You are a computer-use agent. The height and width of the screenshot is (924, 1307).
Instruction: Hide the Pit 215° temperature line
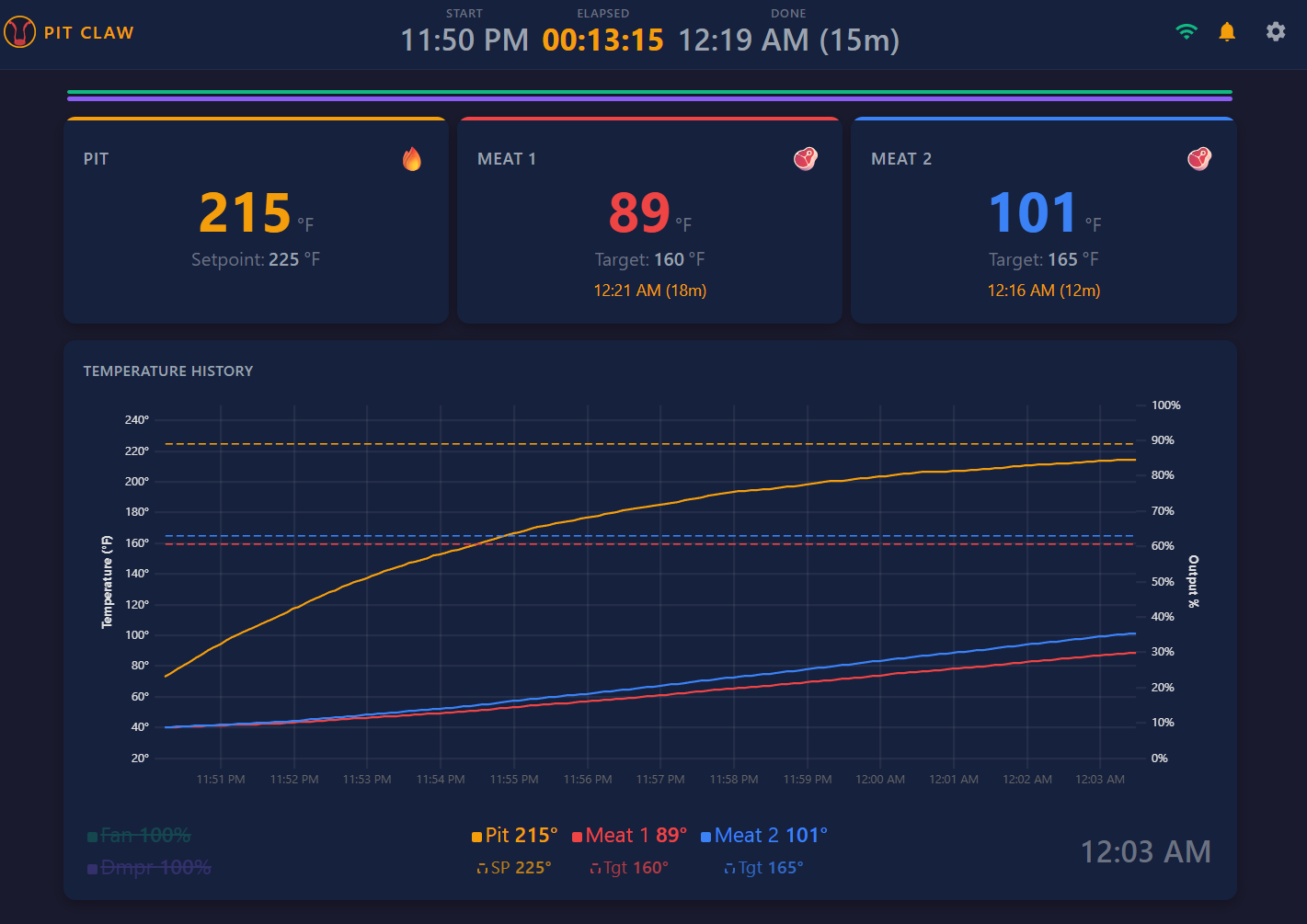tap(515, 835)
